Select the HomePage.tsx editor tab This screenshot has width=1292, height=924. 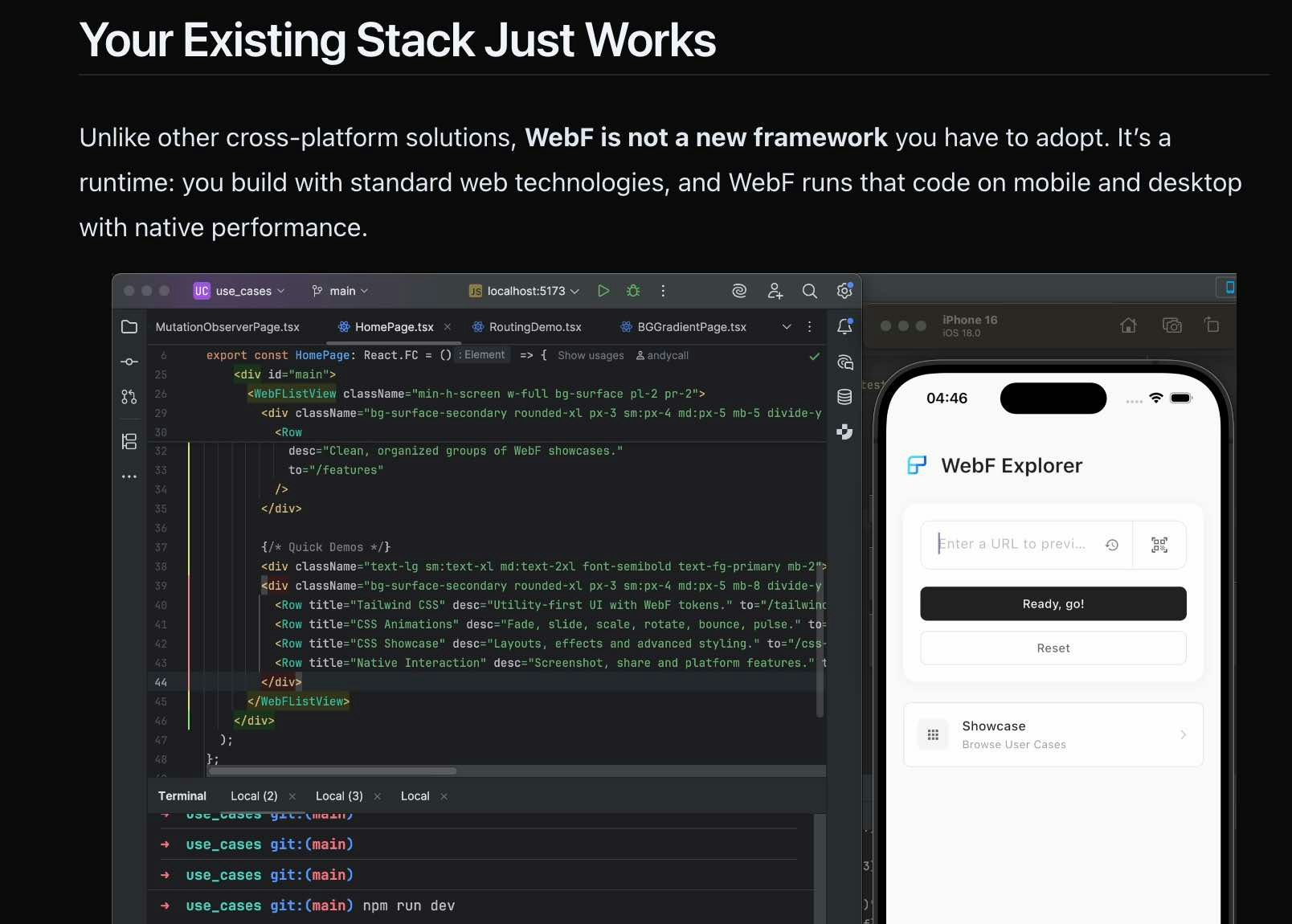click(x=394, y=327)
